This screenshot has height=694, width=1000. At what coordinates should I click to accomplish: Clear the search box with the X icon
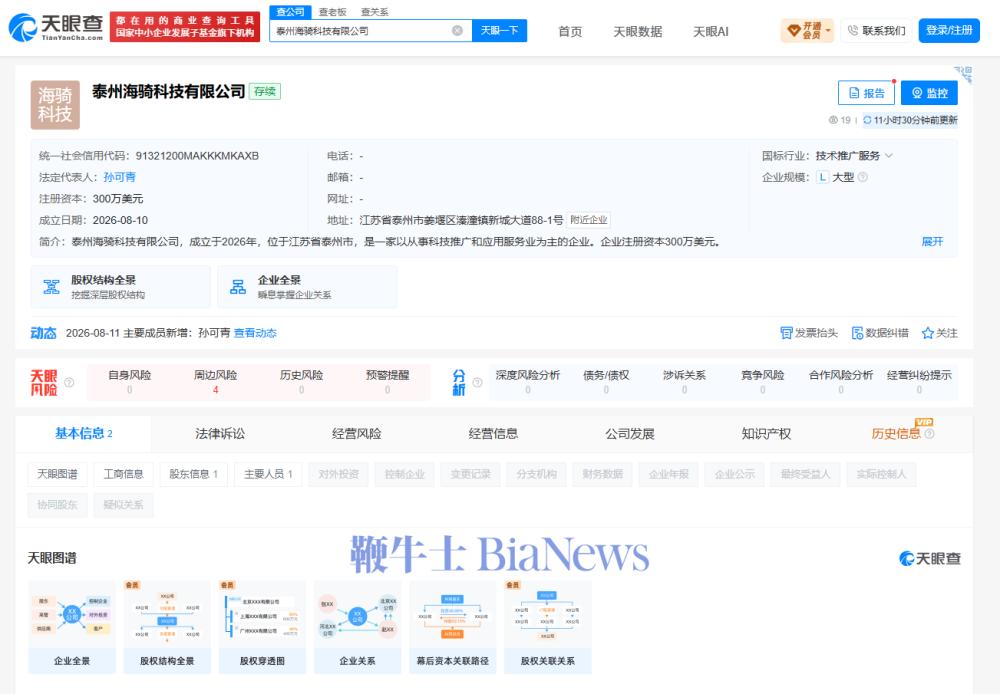[x=457, y=31]
